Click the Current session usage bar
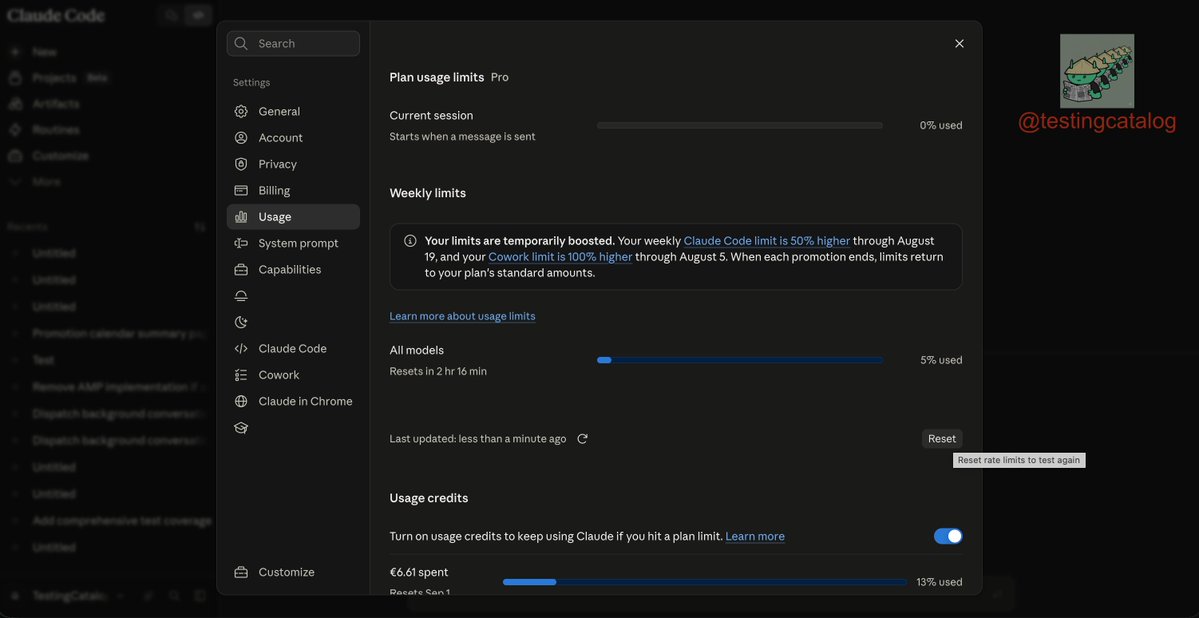This screenshot has height=618, width=1199. pyautogui.click(x=739, y=125)
